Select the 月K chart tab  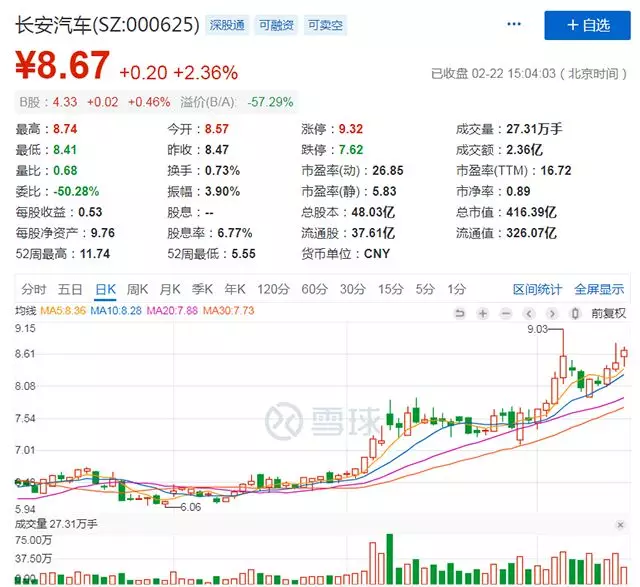click(x=170, y=289)
